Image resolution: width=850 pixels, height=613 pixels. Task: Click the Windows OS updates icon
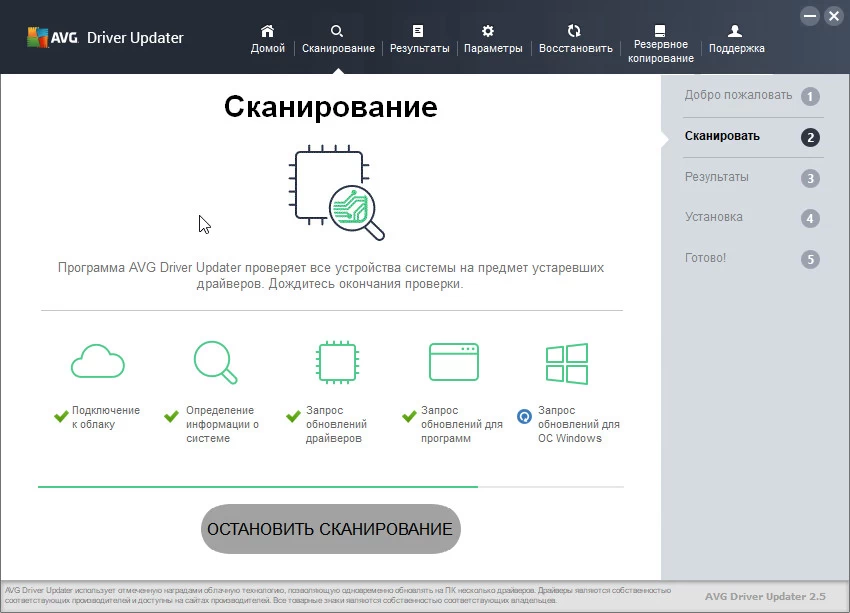point(566,363)
